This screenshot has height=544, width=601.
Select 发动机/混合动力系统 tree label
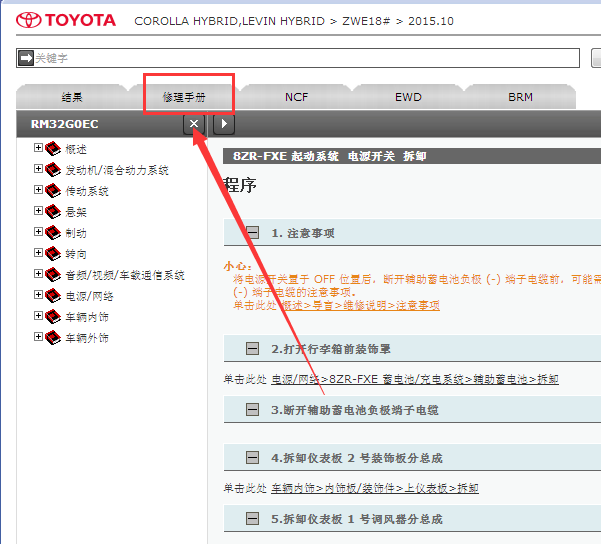coord(117,170)
